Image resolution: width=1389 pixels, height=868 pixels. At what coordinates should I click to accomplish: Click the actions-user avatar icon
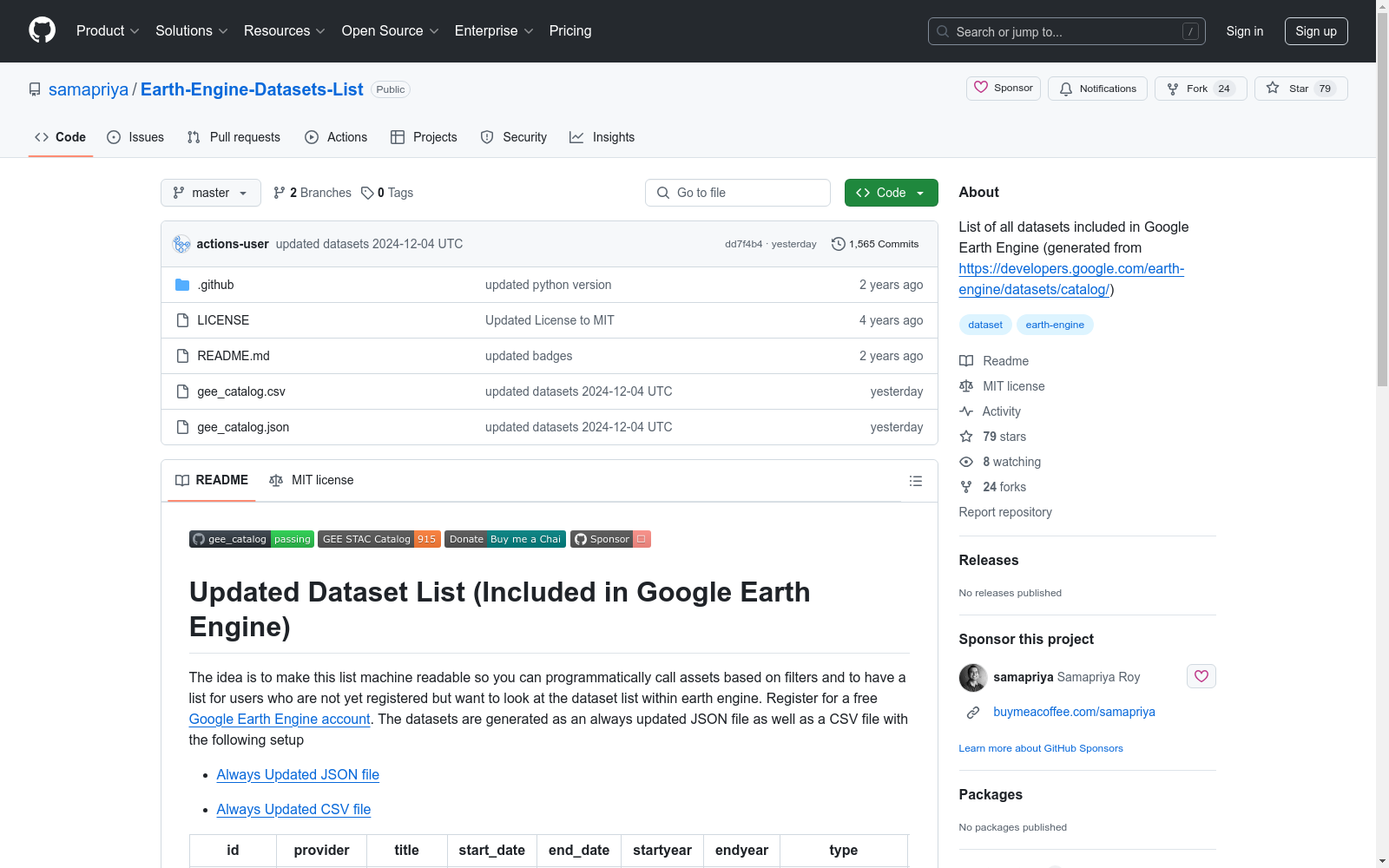click(181, 244)
